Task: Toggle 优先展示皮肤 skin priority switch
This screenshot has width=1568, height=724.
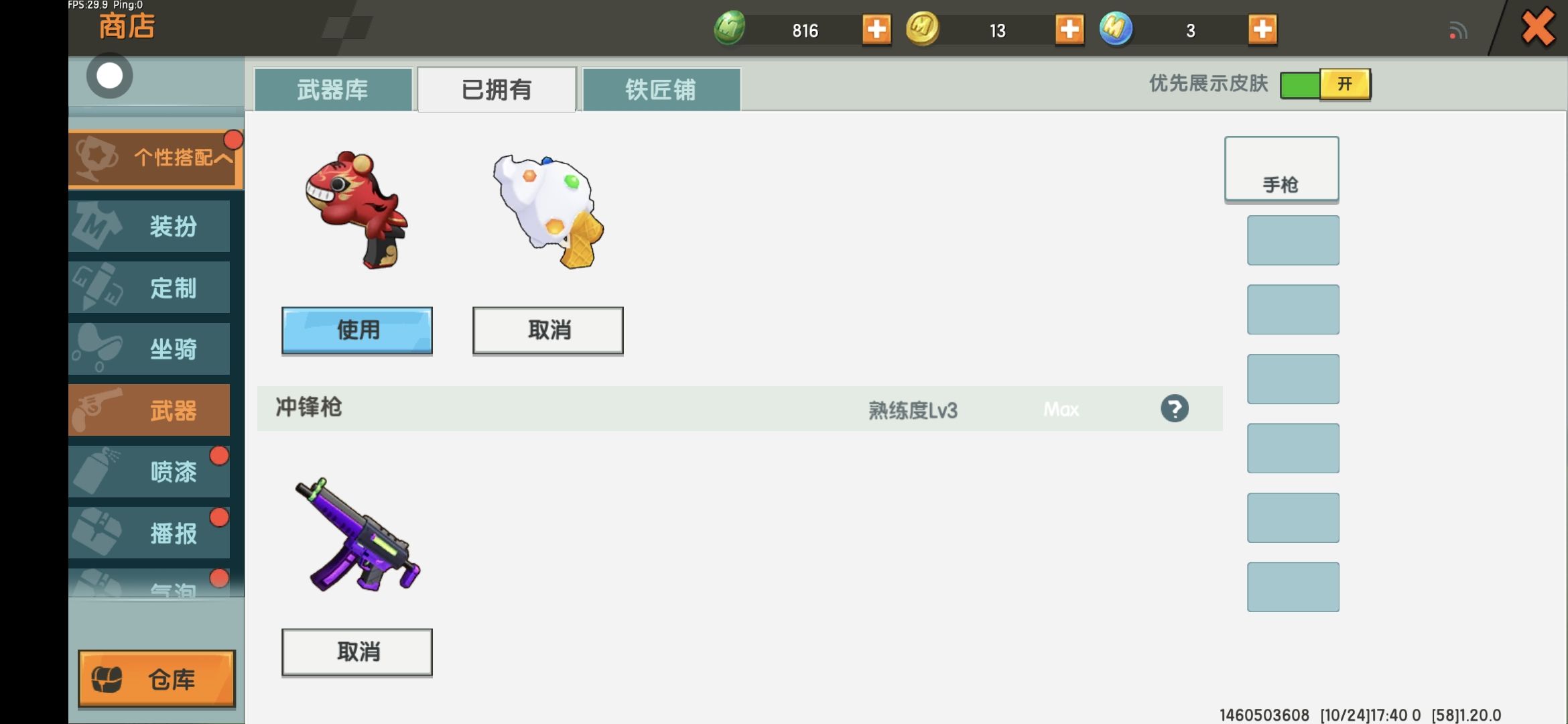Action: coord(1325,84)
